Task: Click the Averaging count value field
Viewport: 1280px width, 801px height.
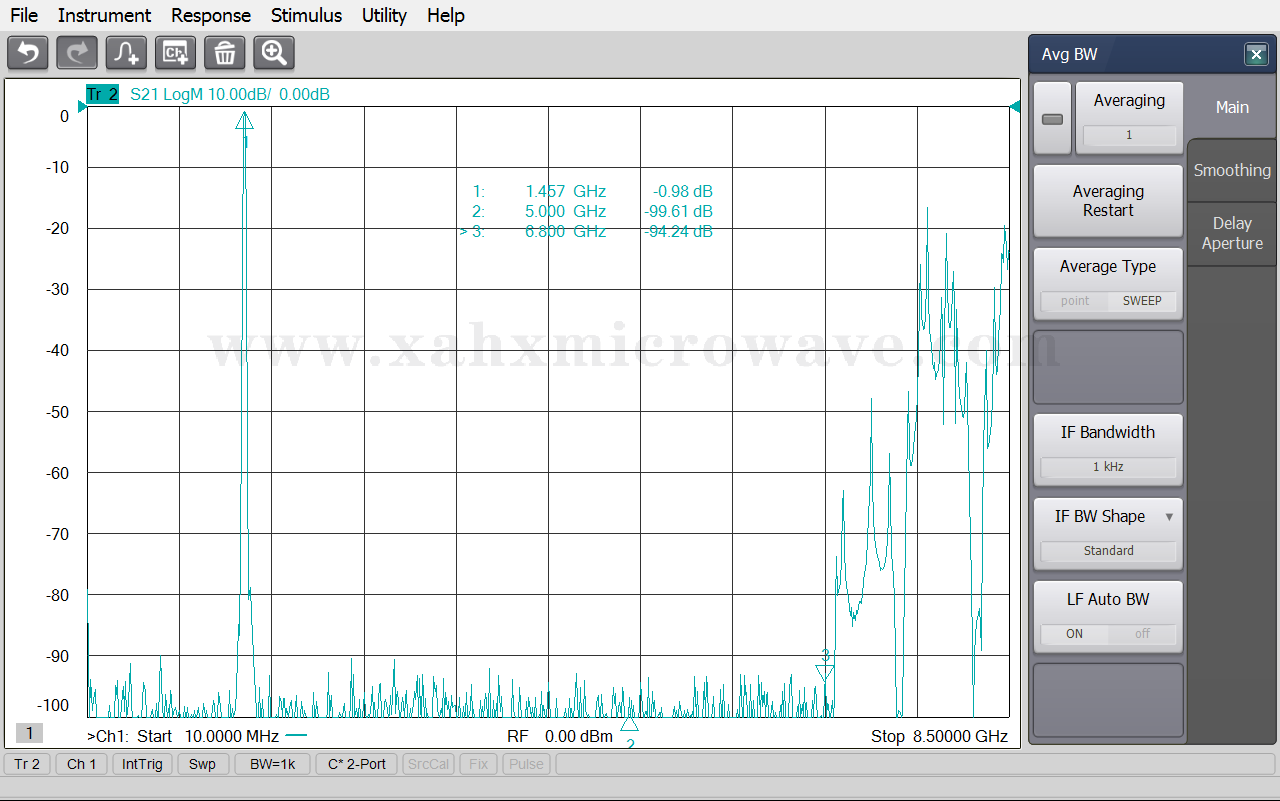Action: 1129,135
